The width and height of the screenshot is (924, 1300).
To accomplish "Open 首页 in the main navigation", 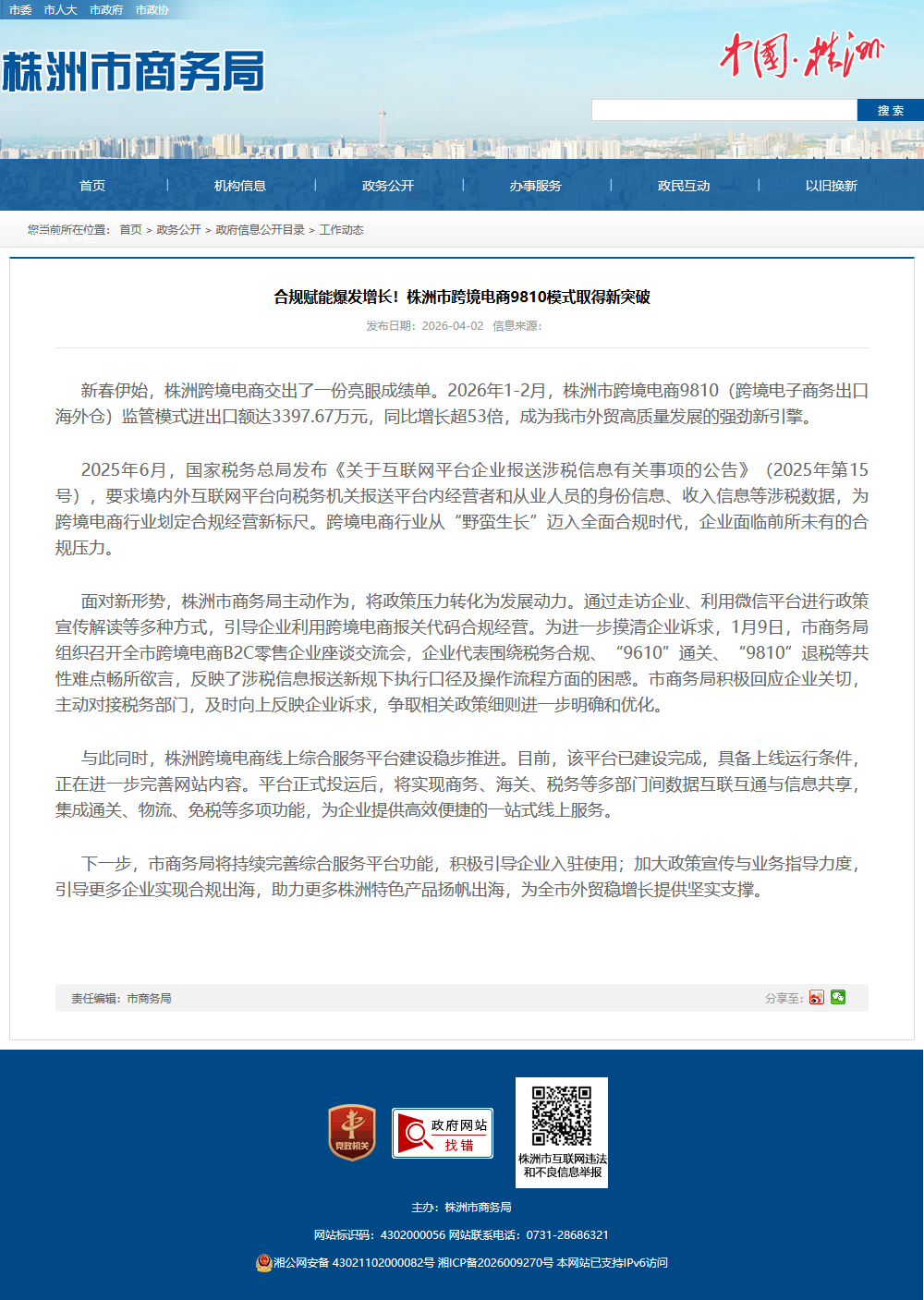I will 92,186.
